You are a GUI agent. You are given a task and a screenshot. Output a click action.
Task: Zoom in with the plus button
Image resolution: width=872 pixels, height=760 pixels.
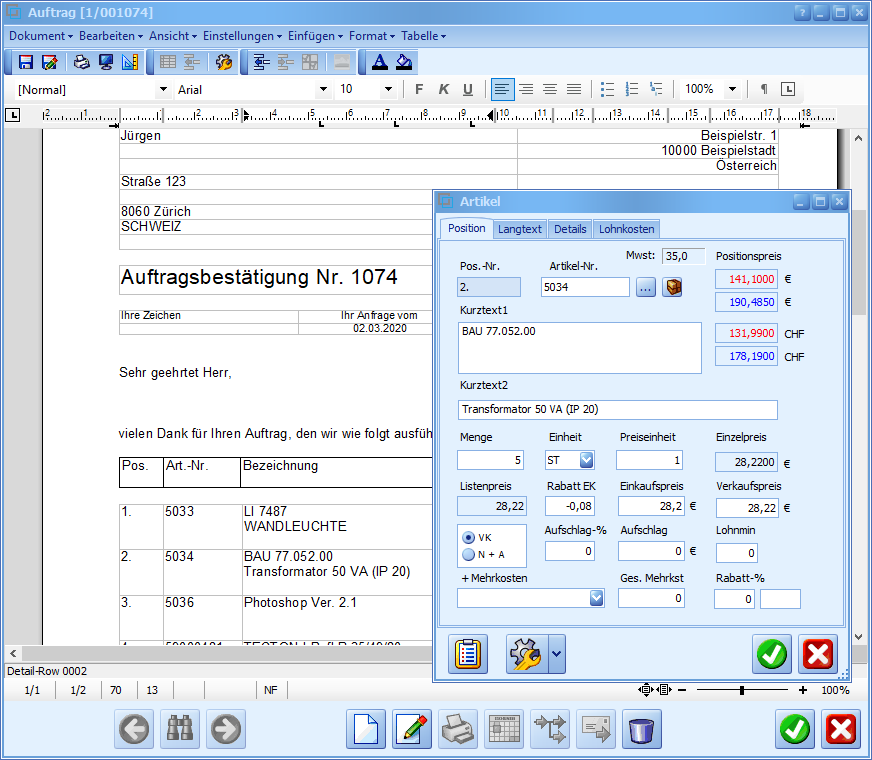click(x=802, y=690)
